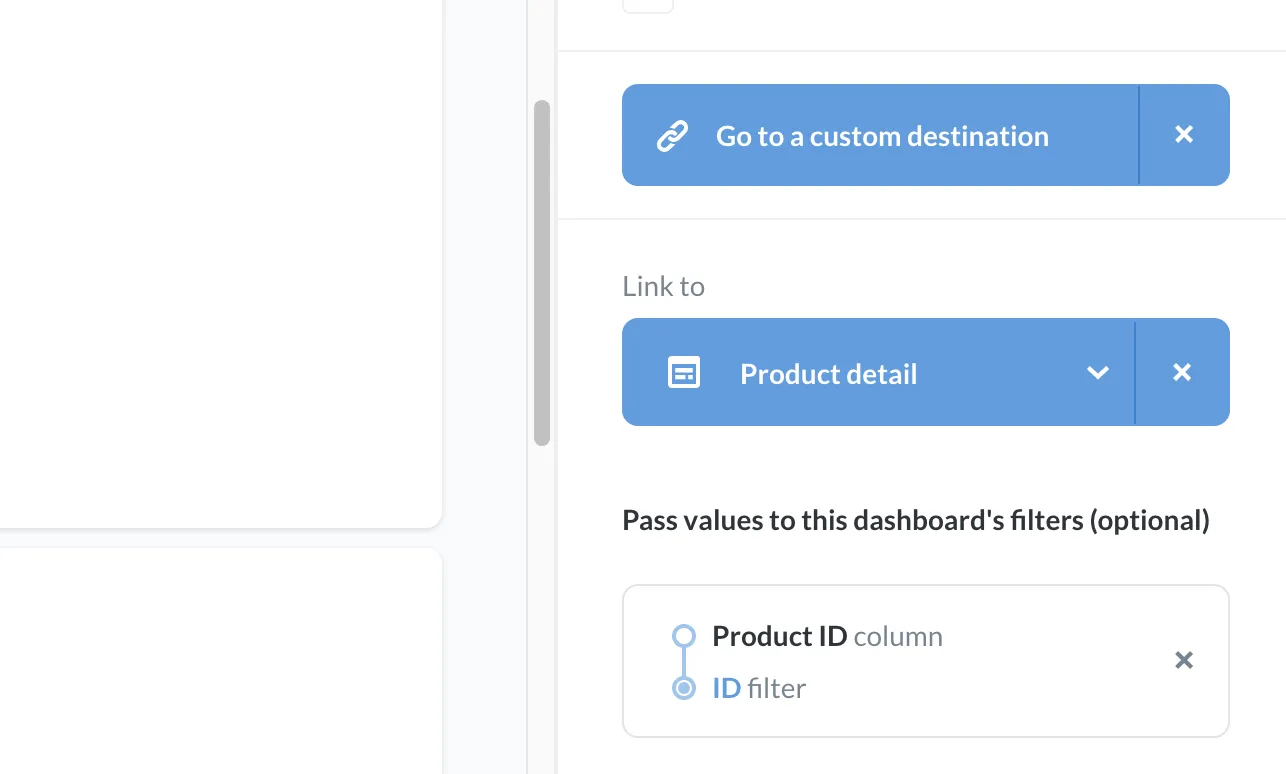
Task: Select the Product ID column mapping card
Action: 926,661
